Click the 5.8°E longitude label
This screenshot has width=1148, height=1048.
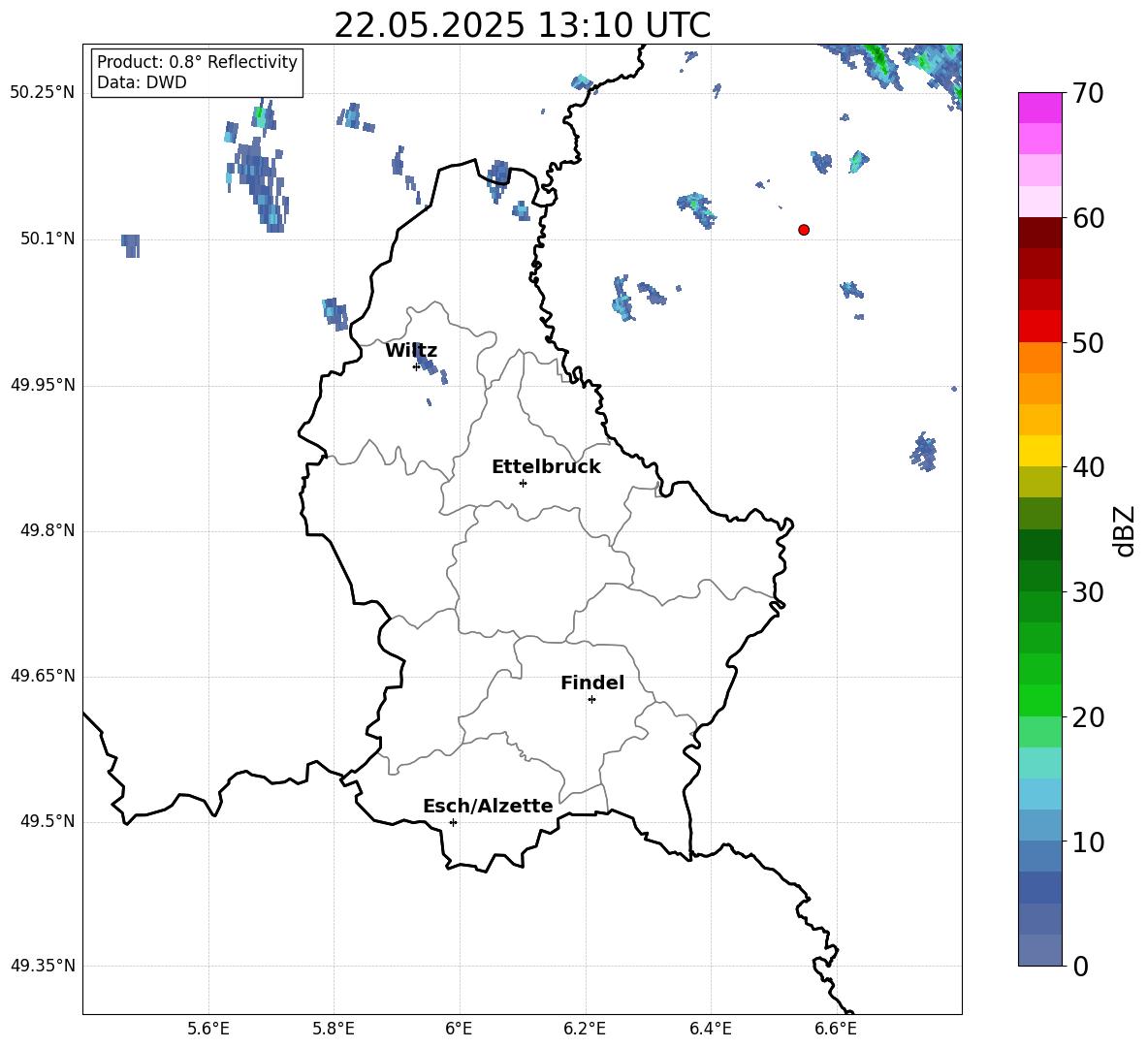334,1029
